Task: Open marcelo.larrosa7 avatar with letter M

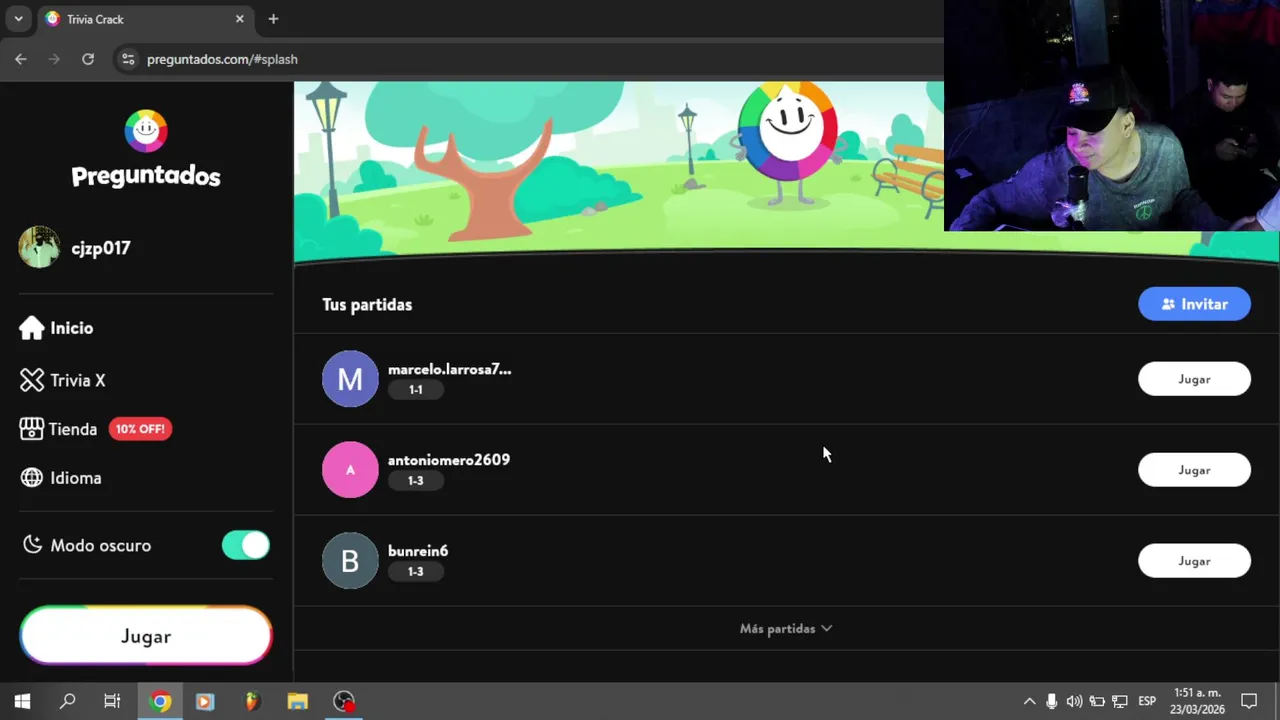Action: click(x=350, y=379)
